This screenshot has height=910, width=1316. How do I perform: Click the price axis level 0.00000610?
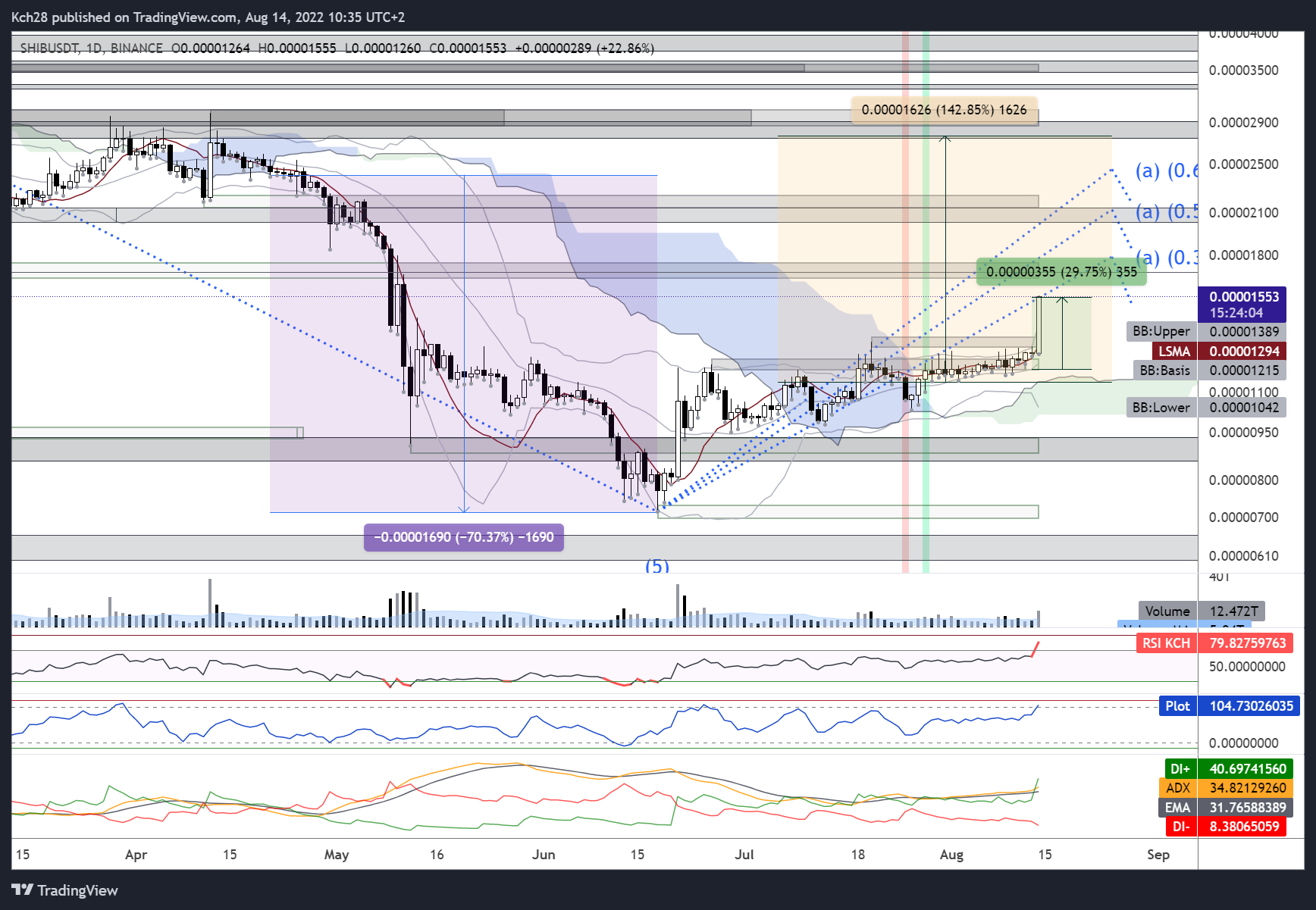pos(1243,556)
